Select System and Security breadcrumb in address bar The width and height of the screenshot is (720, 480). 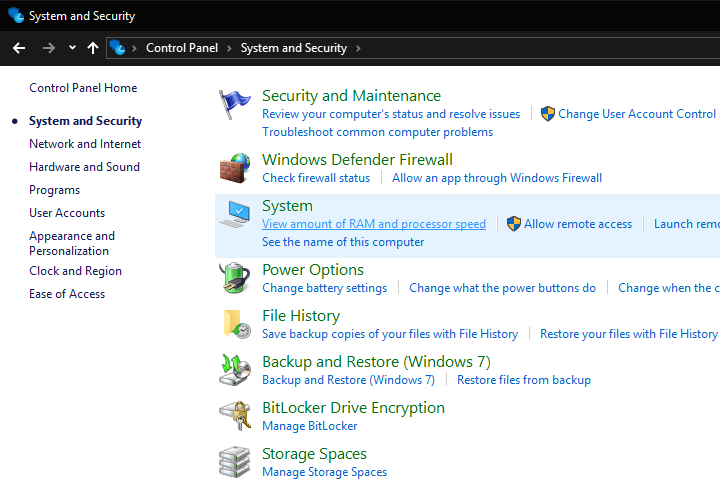294,48
